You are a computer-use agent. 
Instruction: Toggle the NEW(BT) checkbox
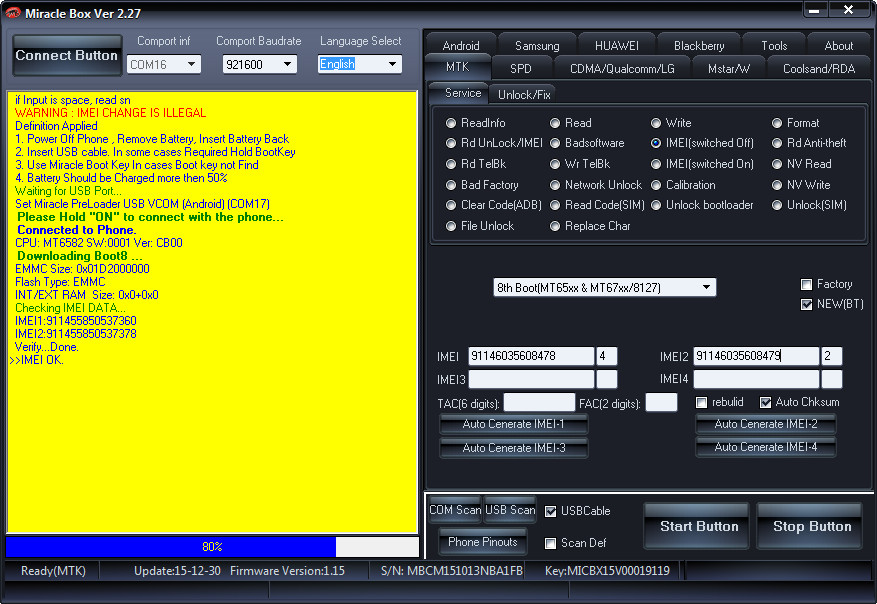(806, 304)
